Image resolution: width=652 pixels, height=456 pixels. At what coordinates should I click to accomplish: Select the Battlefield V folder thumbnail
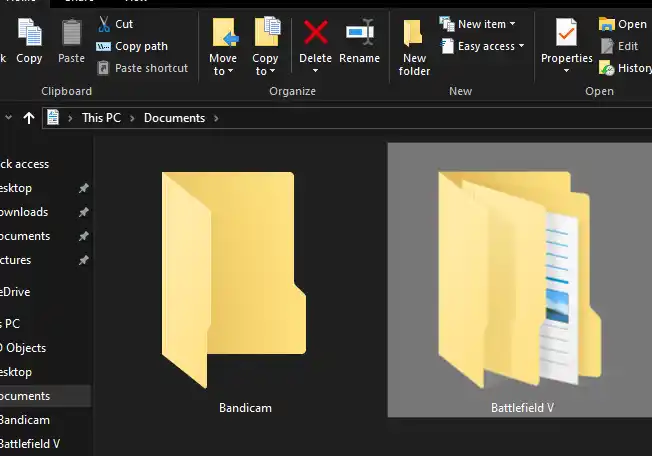[520, 279]
